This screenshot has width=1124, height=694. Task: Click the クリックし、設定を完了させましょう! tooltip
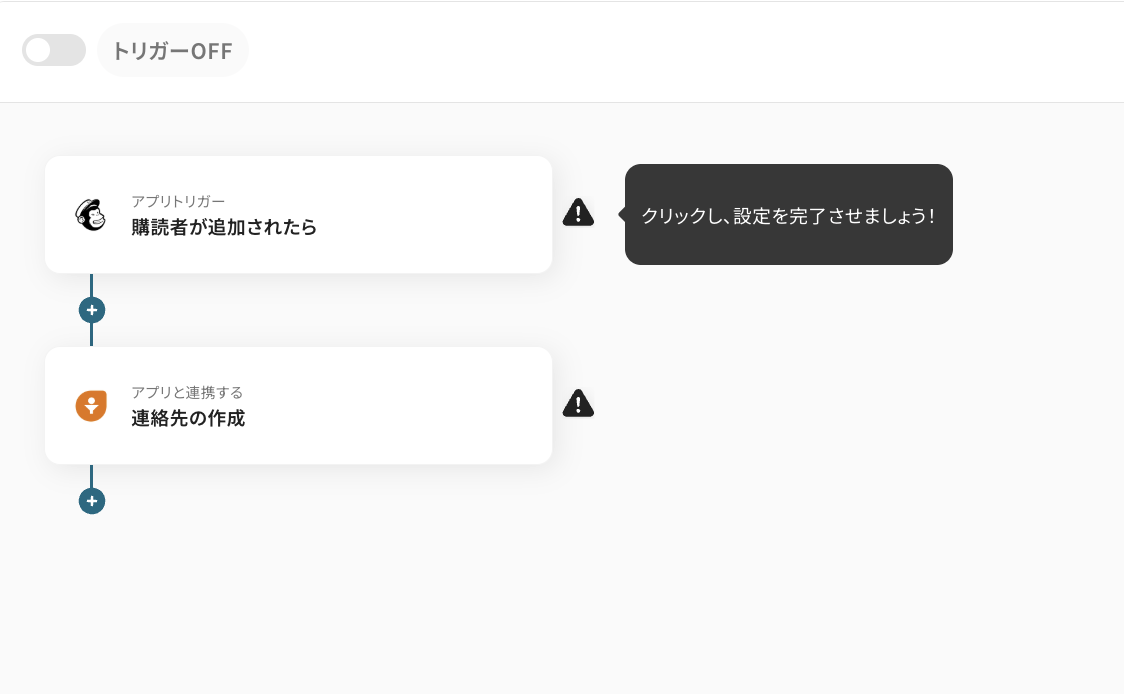[x=788, y=215]
